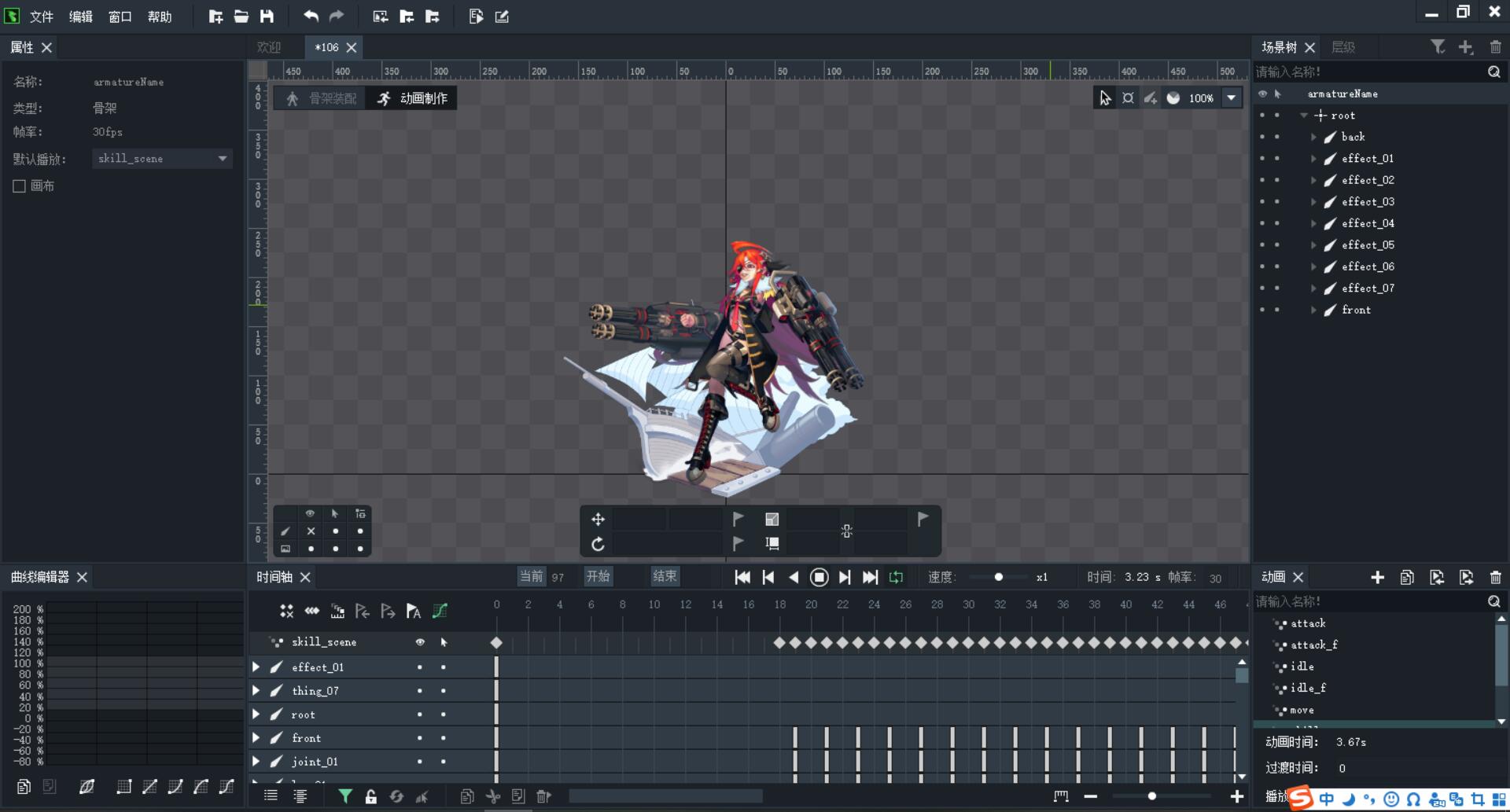1510x812 pixels.
Task: Click the trash-with-flag delete icon below timeline
Action: click(x=543, y=796)
